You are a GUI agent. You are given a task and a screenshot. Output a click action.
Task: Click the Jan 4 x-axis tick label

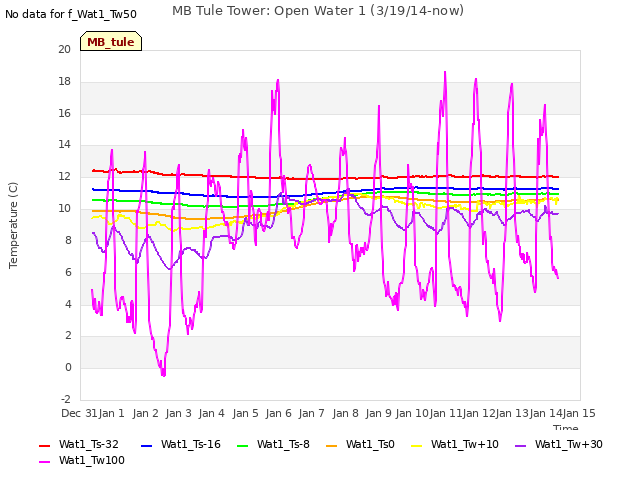click(x=211, y=413)
